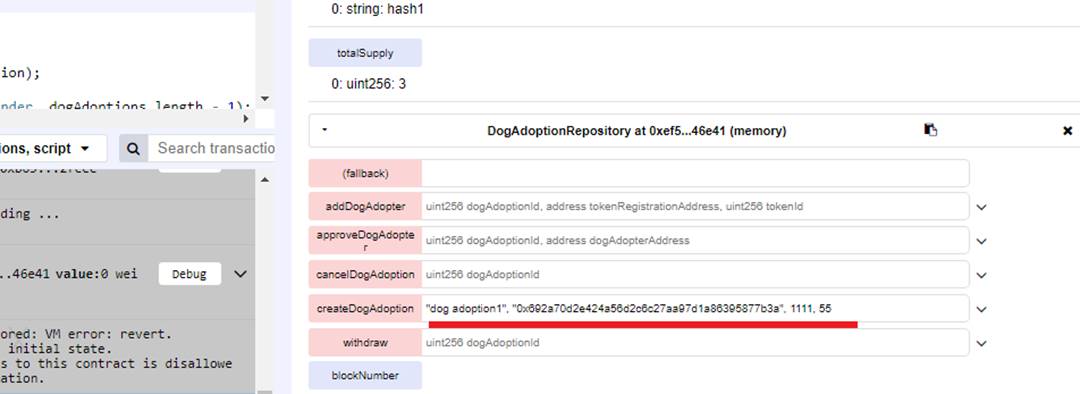
Task: Call the blockNumber getter
Action: (x=365, y=376)
